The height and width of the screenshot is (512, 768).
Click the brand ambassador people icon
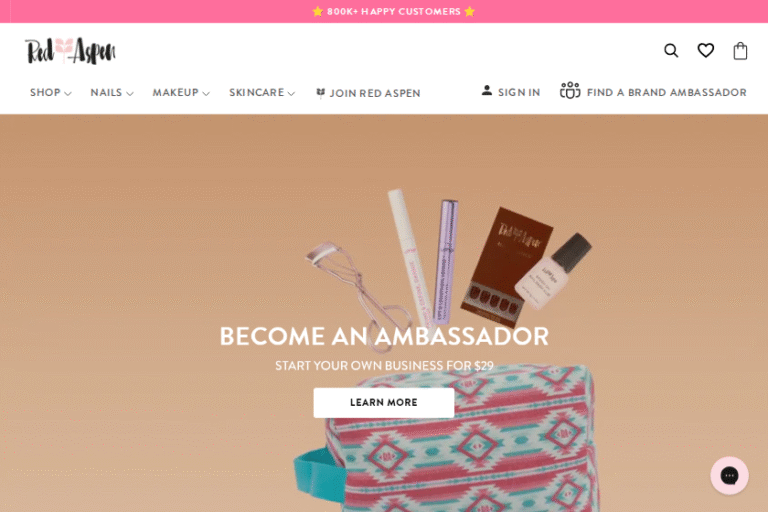point(570,91)
